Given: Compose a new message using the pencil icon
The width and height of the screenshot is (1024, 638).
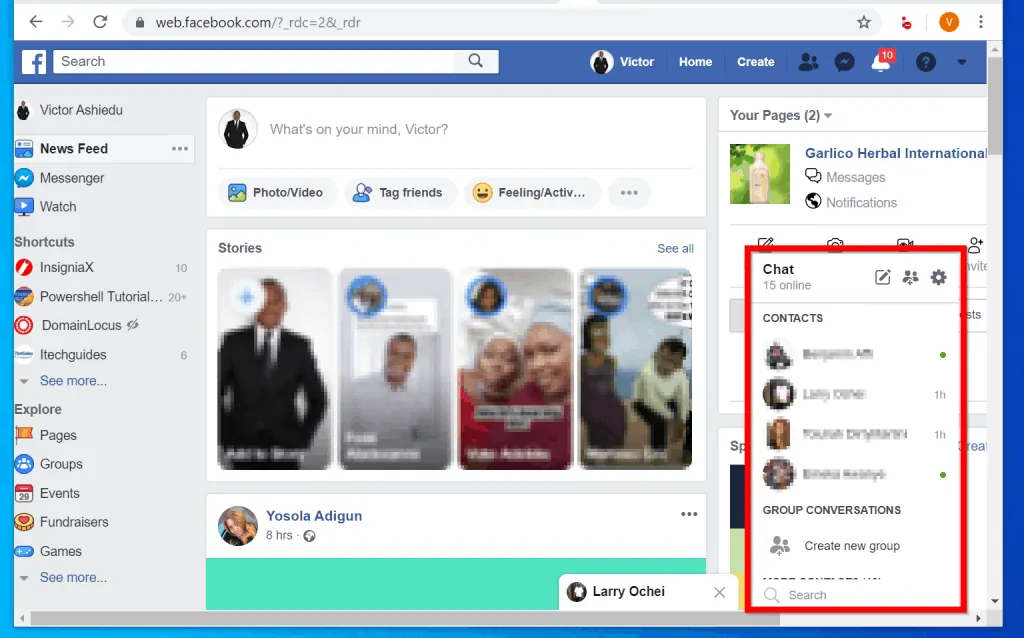Looking at the screenshot, I should pos(882,277).
